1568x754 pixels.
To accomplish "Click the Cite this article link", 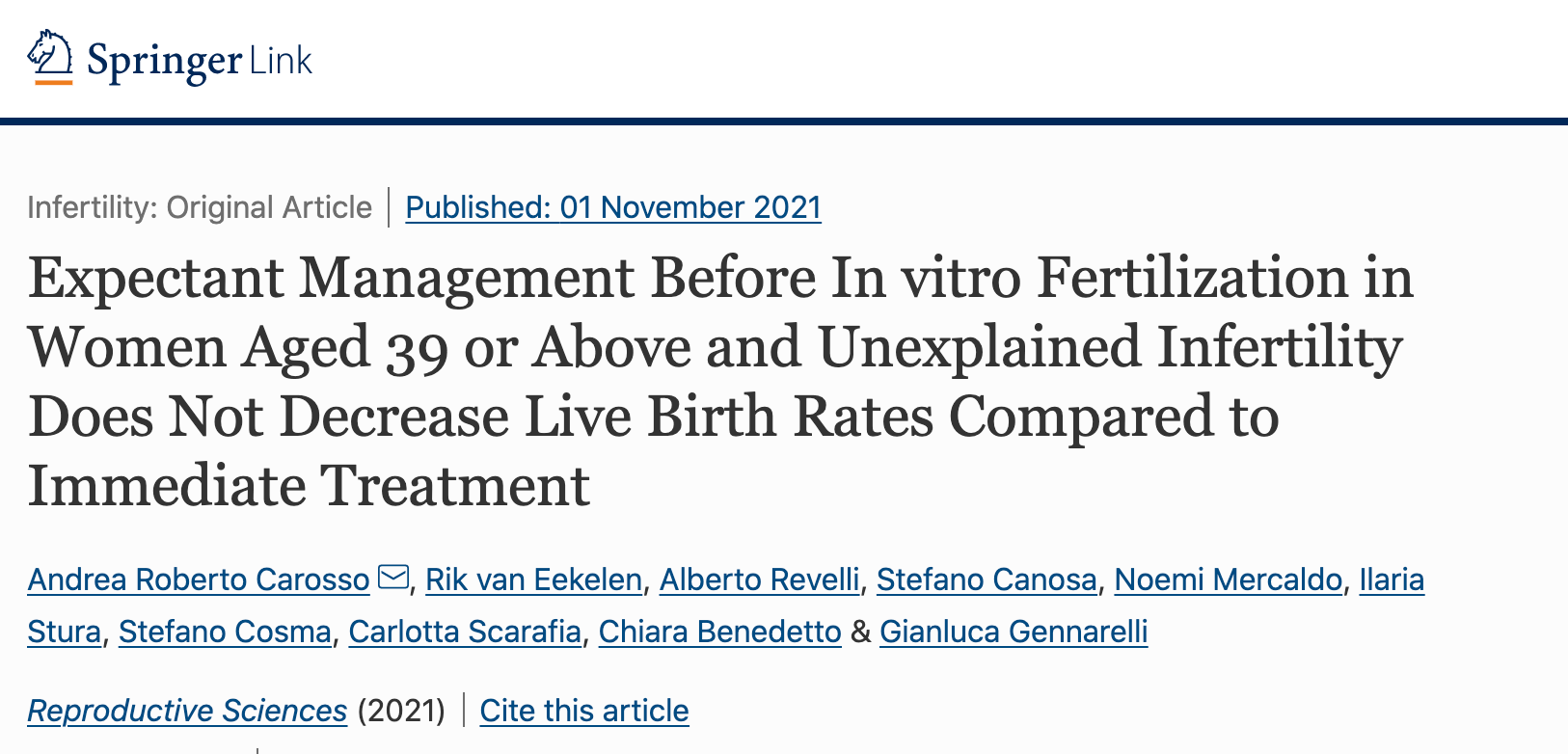I will pyautogui.click(x=583, y=711).
